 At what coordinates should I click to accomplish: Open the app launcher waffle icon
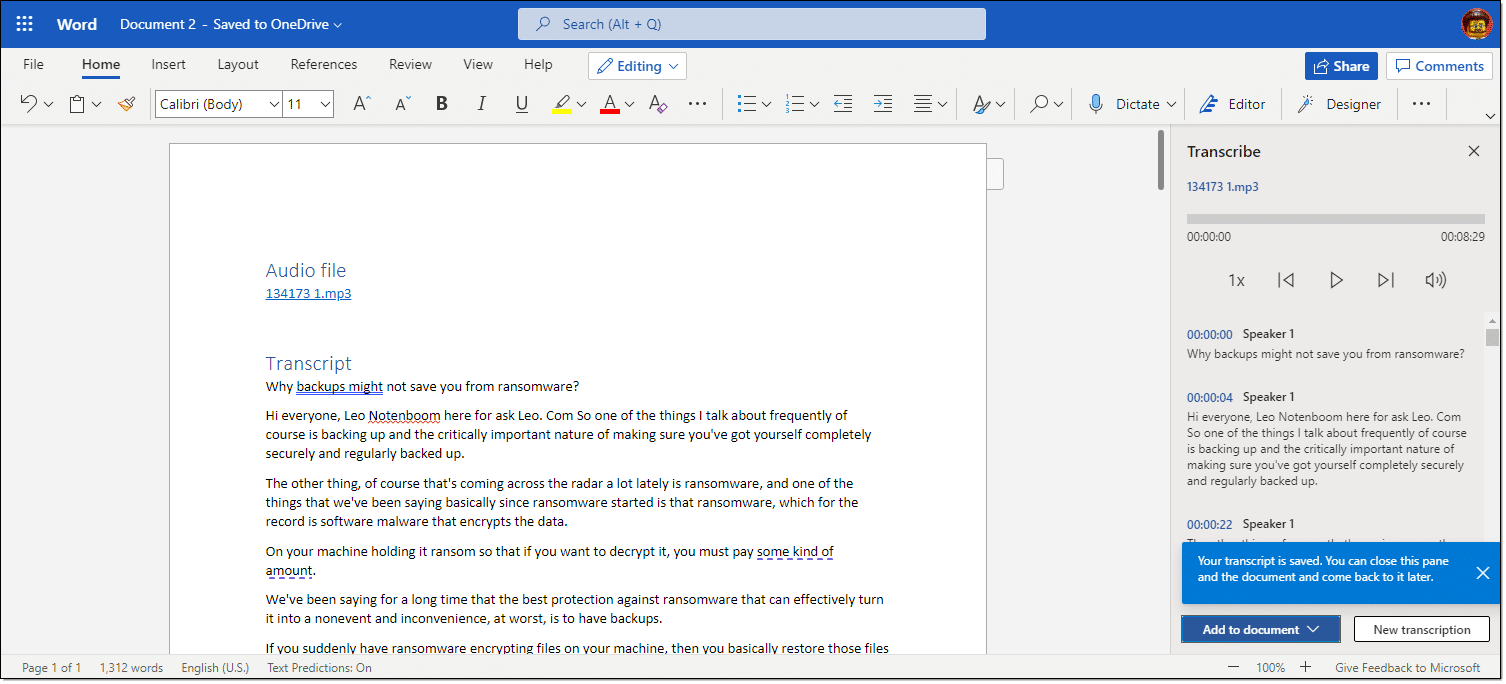25,24
